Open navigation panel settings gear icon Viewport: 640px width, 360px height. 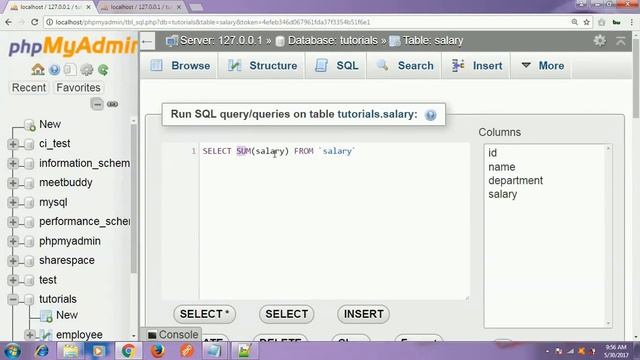pos(87,70)
